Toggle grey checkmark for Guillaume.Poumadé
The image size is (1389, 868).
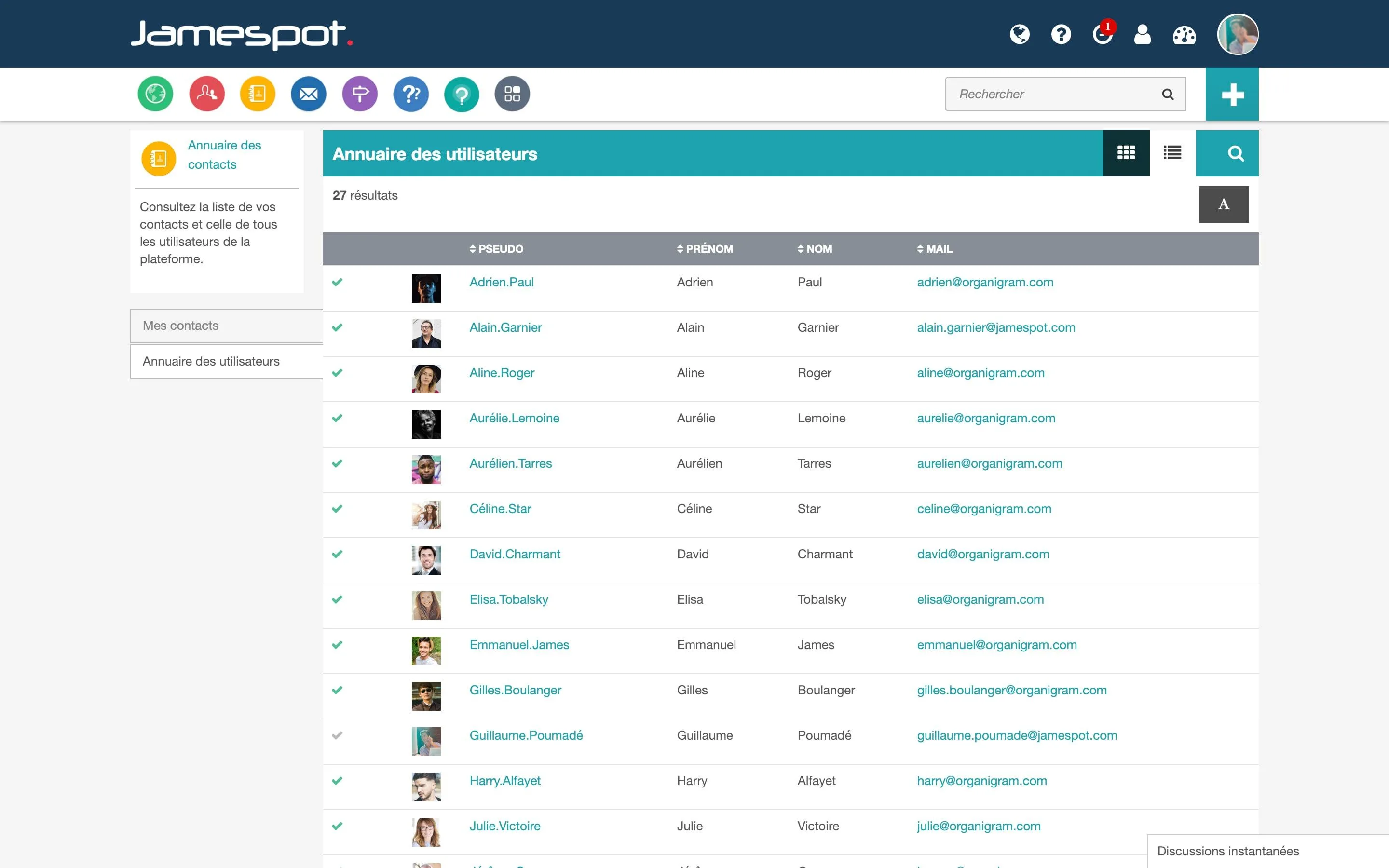point(338,735)
